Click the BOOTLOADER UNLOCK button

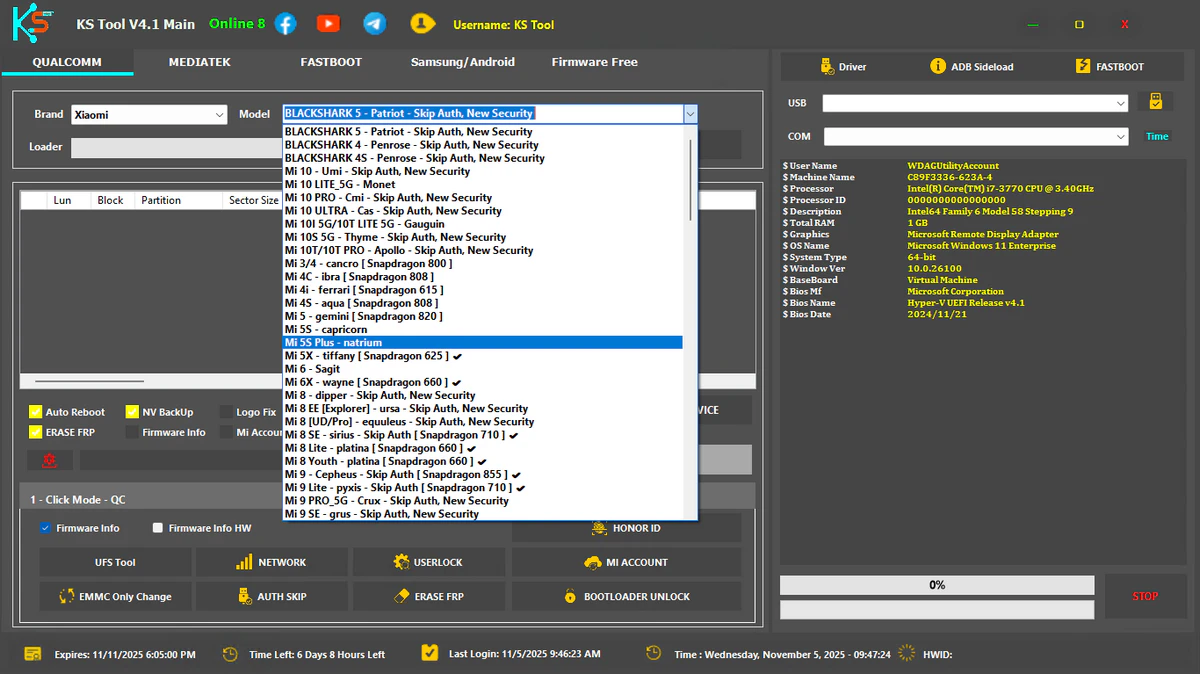coord(627,597)
